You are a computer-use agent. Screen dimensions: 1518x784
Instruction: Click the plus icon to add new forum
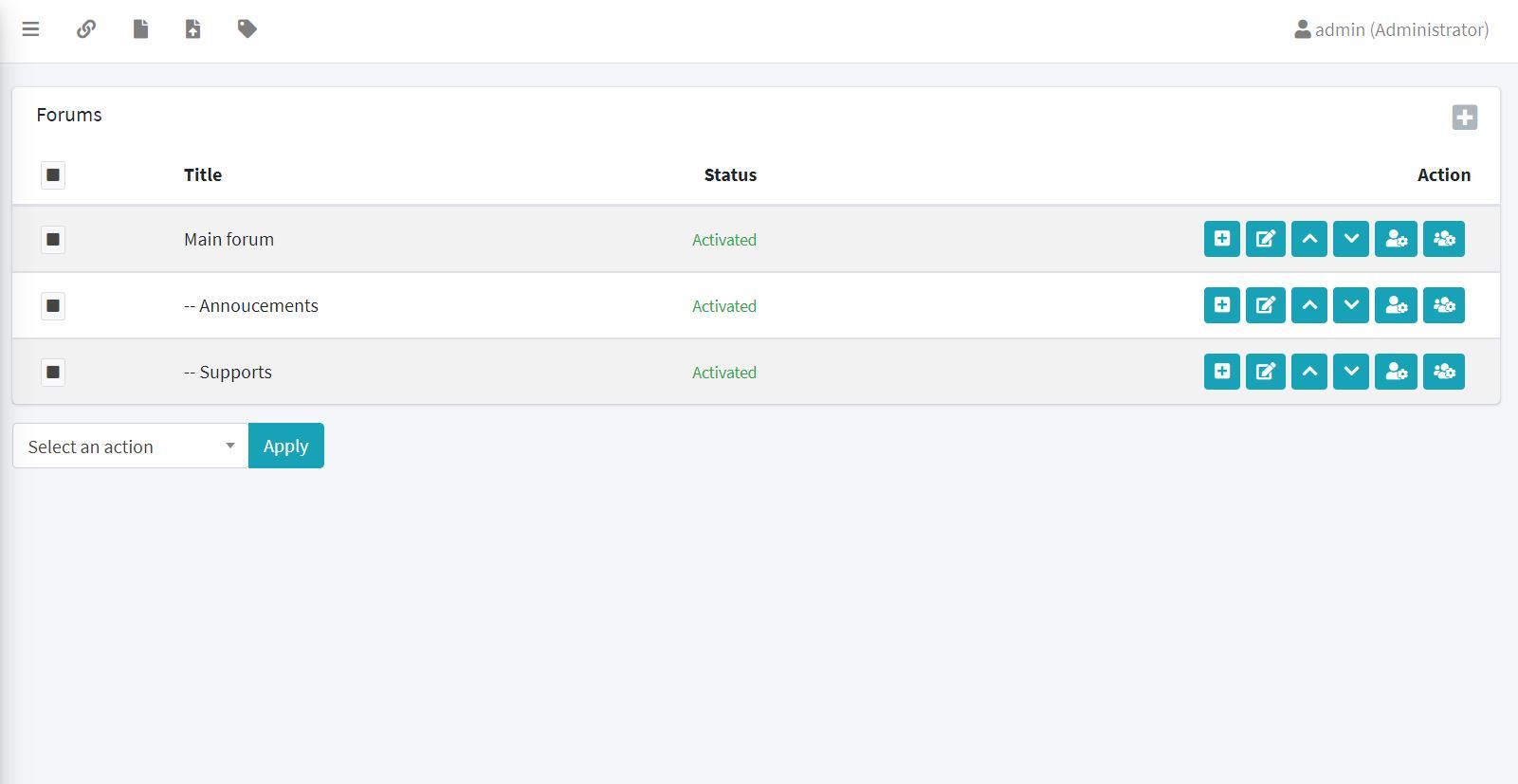point(1464,118)
